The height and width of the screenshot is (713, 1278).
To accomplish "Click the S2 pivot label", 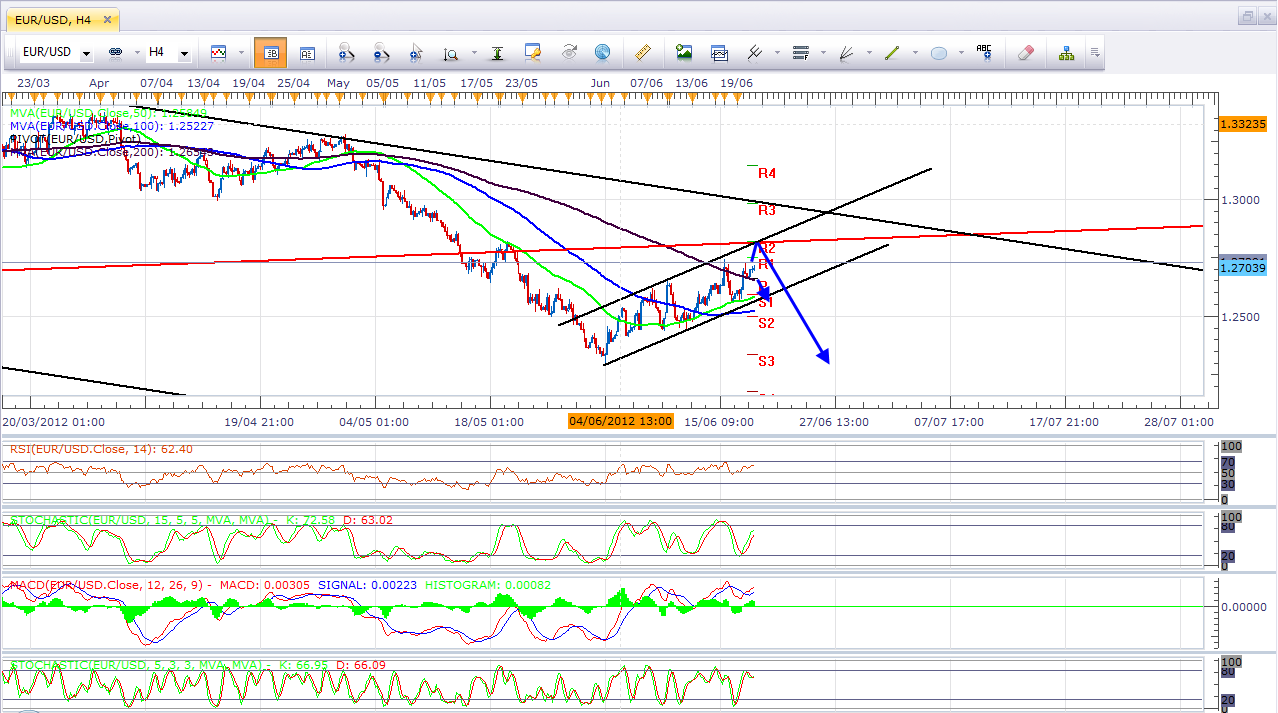I will click(x=767, y=322).
